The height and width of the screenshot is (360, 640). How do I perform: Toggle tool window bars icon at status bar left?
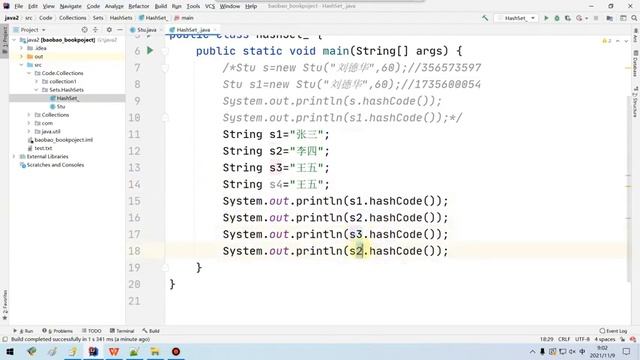point(5,339)
